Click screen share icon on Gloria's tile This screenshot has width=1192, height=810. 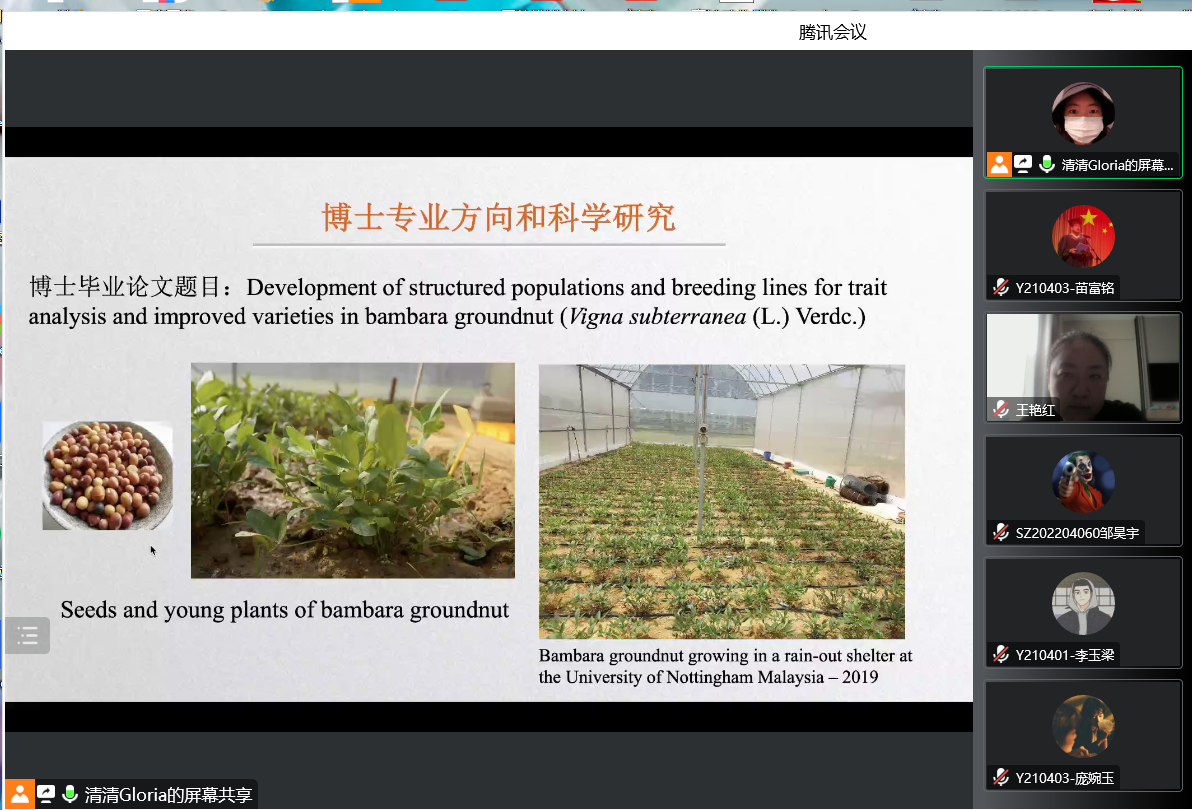(x=1023, y=165)
